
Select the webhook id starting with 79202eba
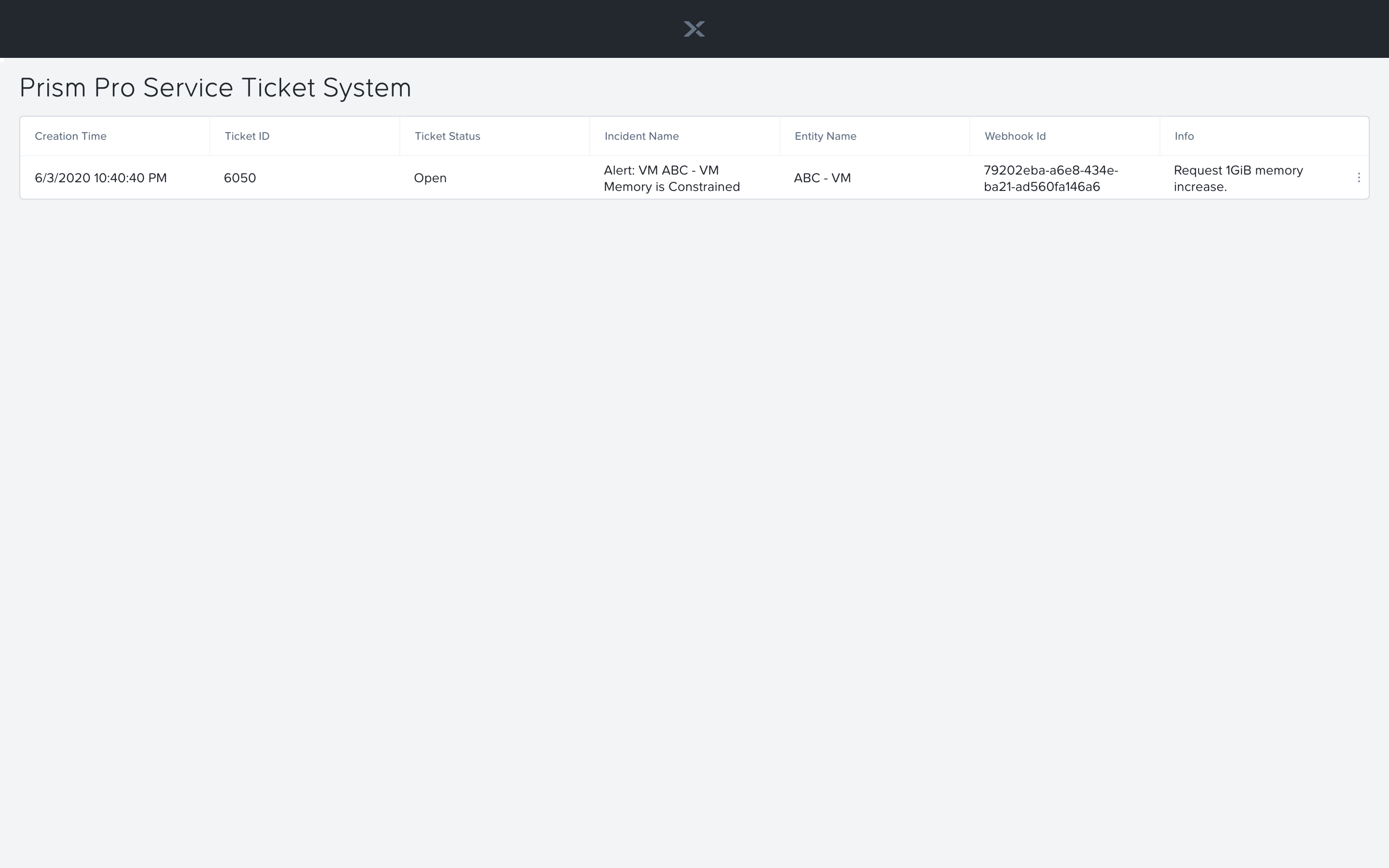[x=1051, y=178]
